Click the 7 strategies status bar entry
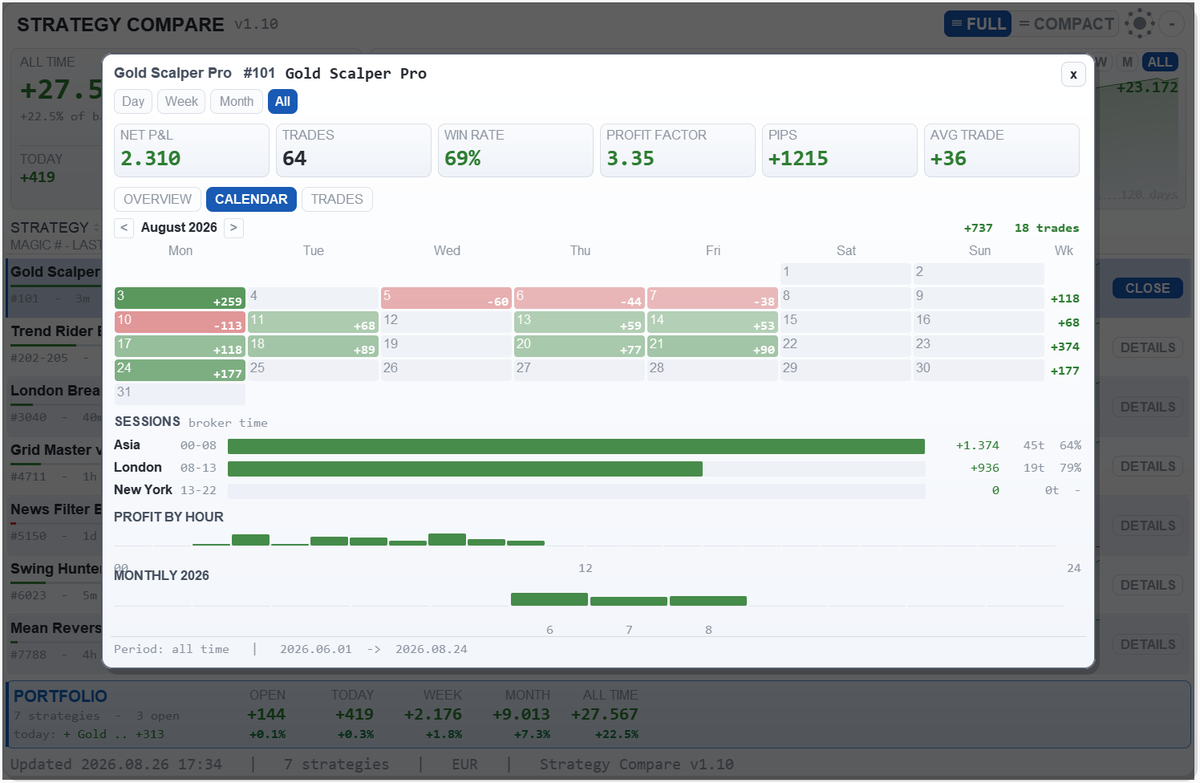The image size is (1200, 783). 336,764
